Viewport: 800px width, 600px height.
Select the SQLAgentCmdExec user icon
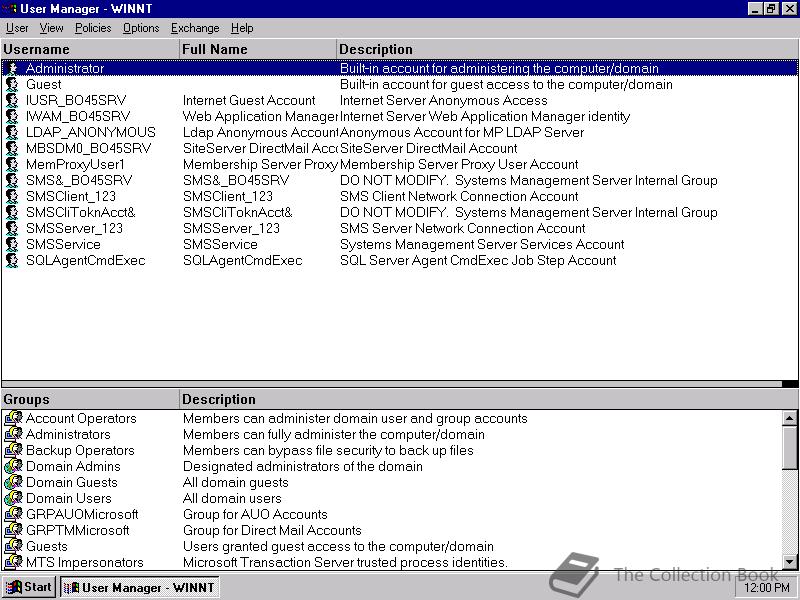12,260
